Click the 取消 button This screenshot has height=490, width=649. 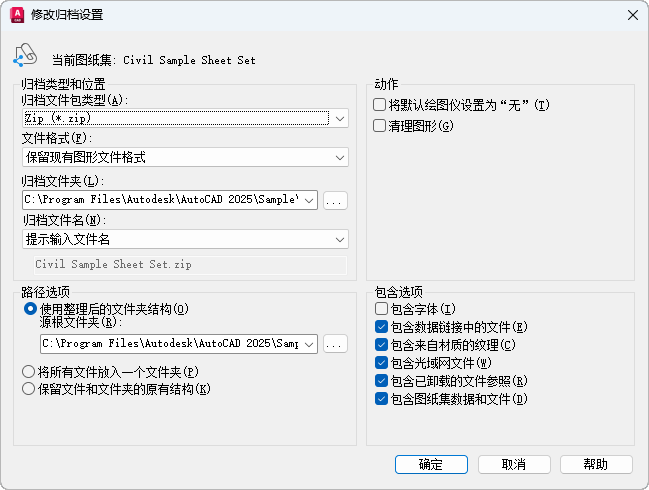(x=514, y=464)
